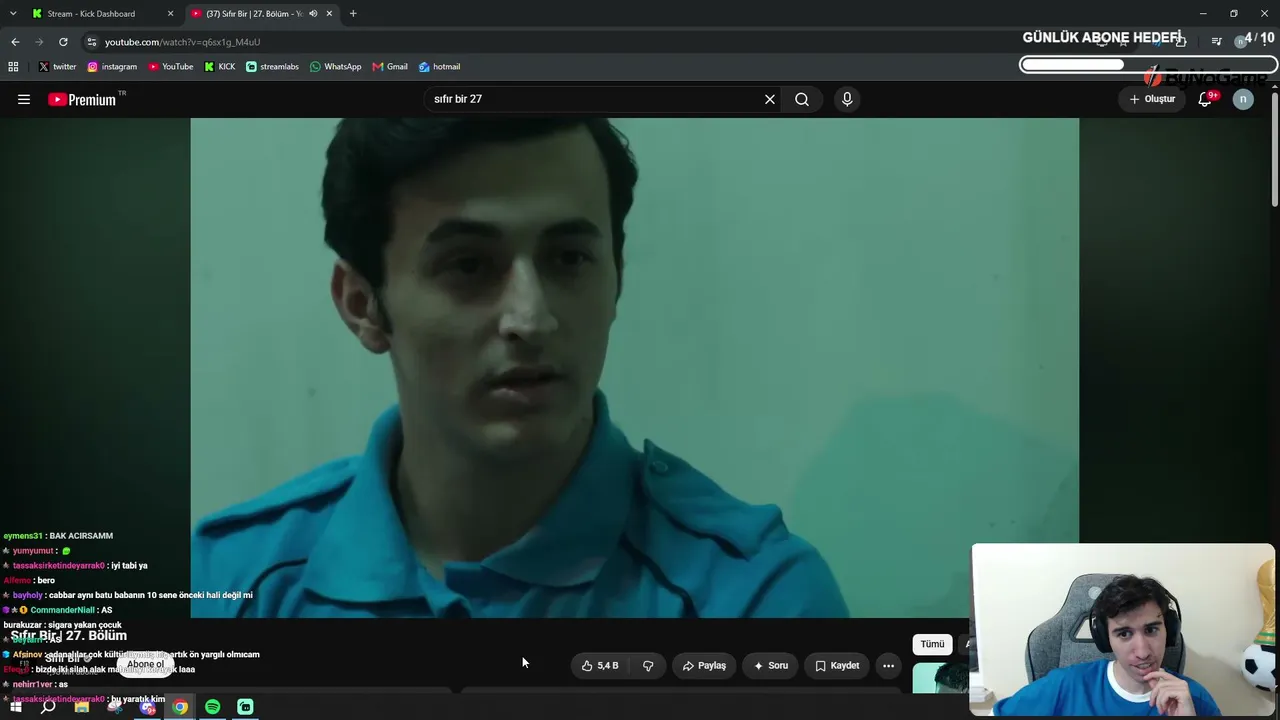
Task: Open the WhatsApp bookmark
Action: point(336,67)
